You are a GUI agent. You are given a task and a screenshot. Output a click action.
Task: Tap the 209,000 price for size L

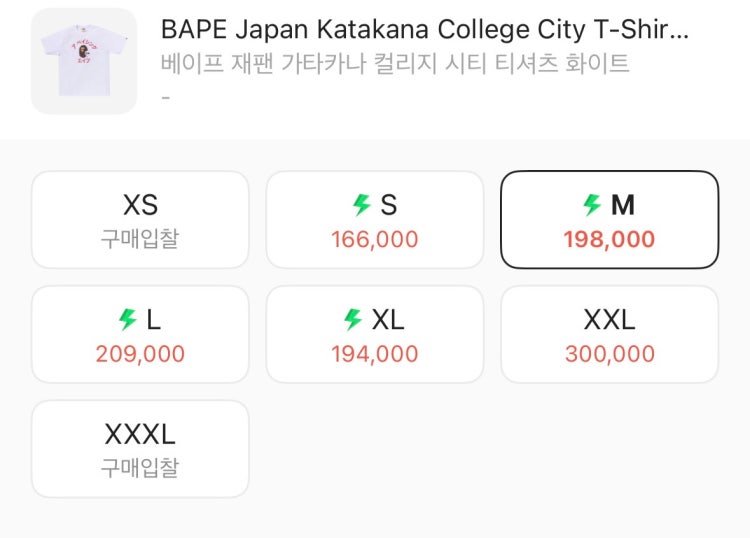point(140,354)
